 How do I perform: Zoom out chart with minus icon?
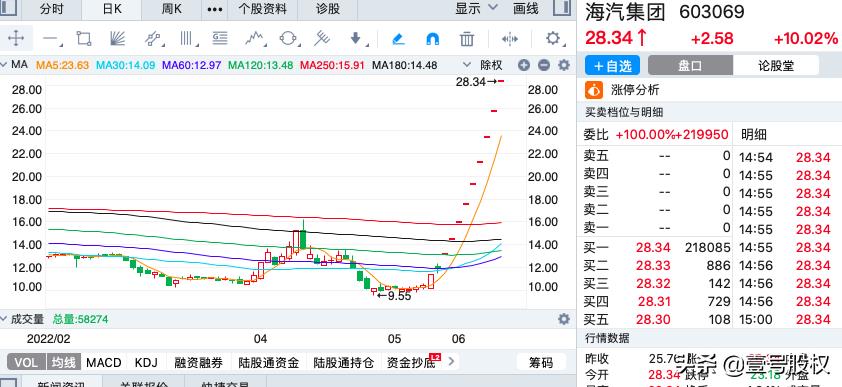click(x=544, y=65)
